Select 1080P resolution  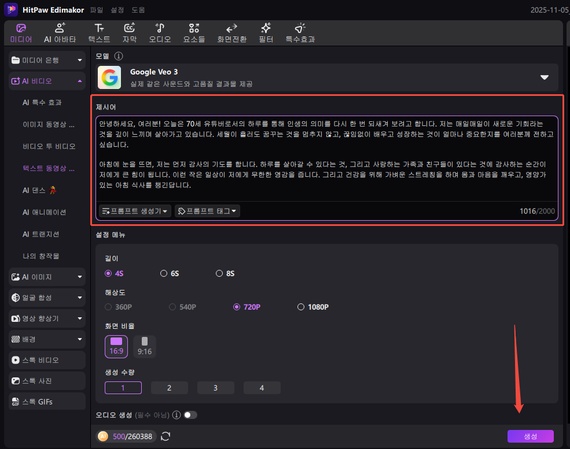pos(313,307)
